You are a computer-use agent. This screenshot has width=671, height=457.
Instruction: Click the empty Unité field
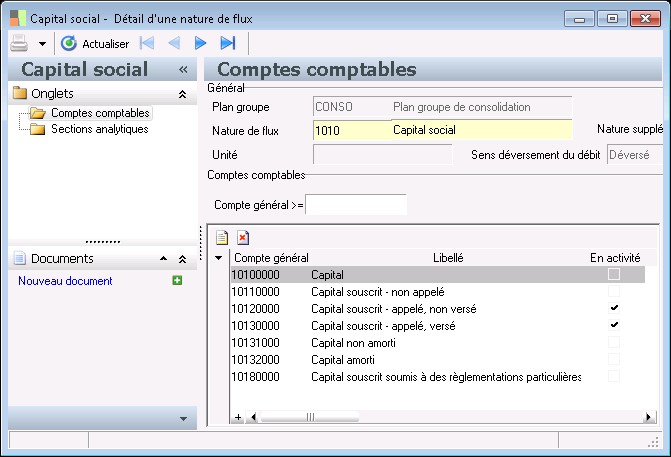pos(383,154)
